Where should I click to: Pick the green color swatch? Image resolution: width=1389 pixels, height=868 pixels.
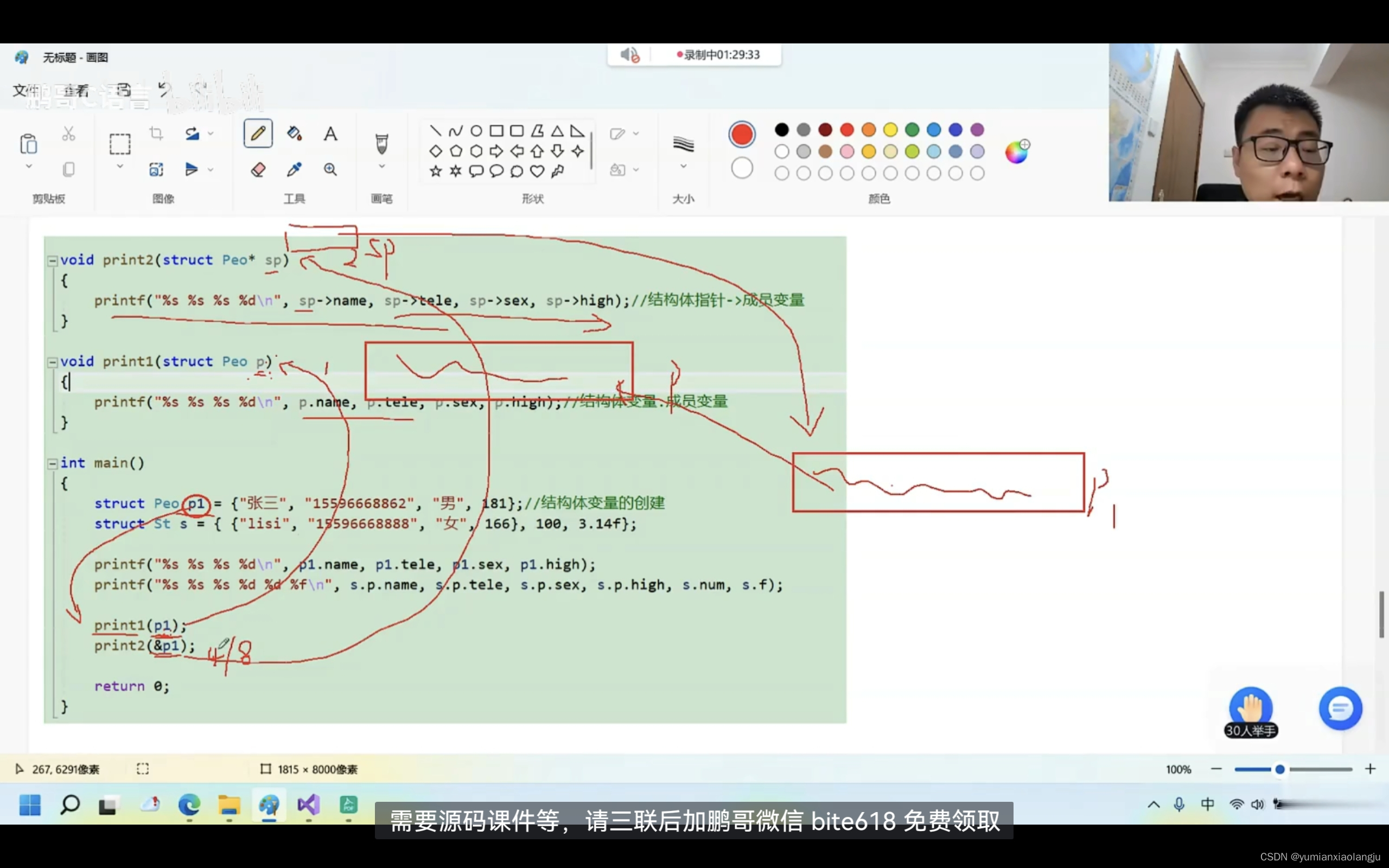[x=912, y=130]
